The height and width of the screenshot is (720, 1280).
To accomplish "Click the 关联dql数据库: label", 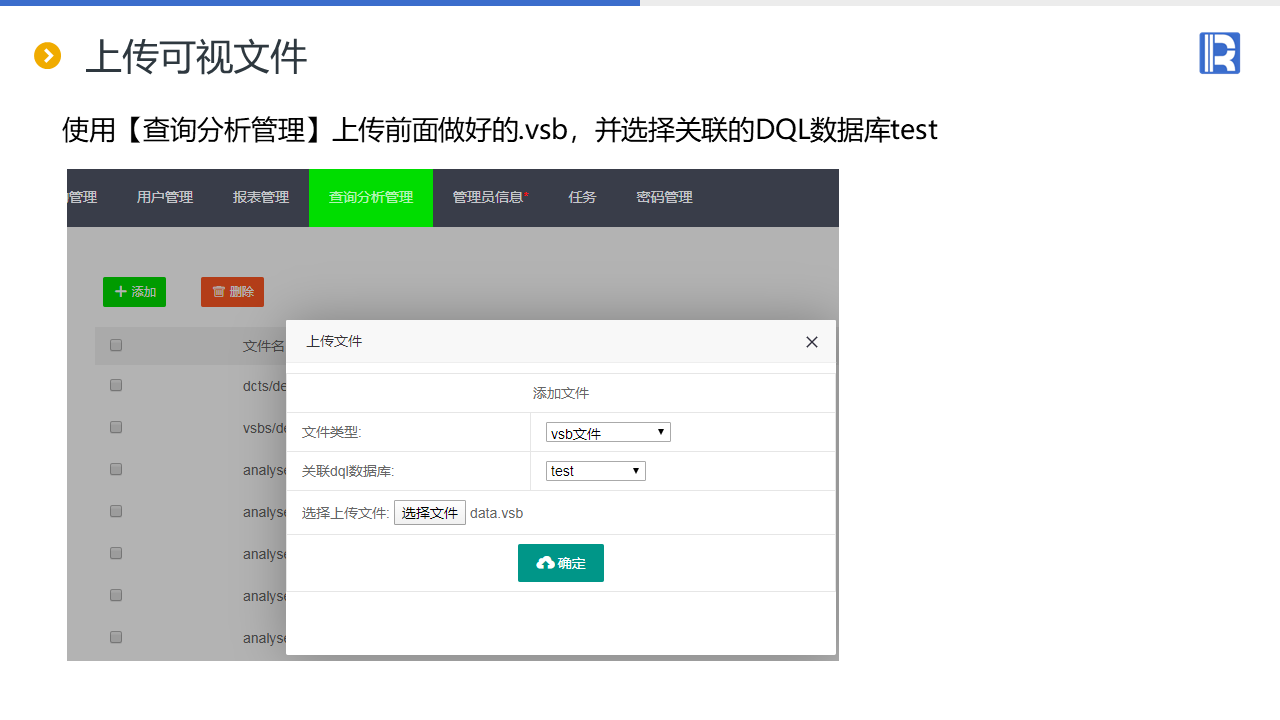I will [348, 471].
